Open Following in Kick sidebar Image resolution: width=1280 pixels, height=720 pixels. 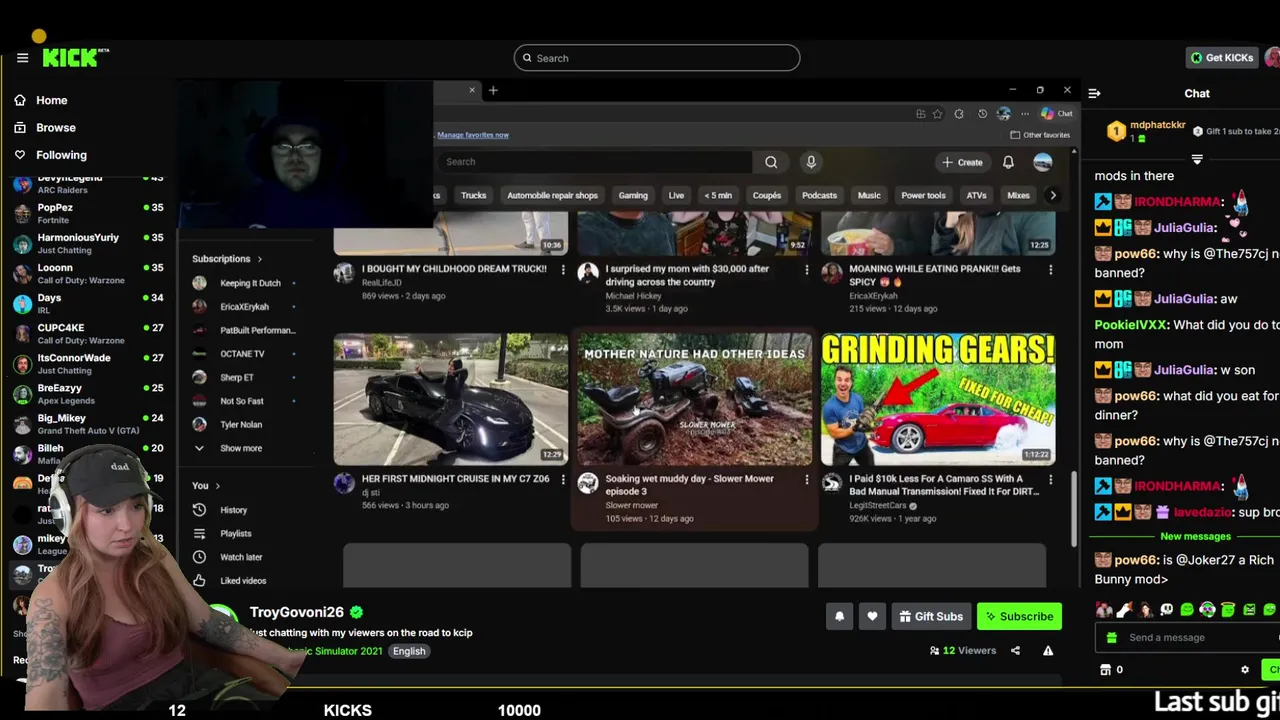click(51, 155)
